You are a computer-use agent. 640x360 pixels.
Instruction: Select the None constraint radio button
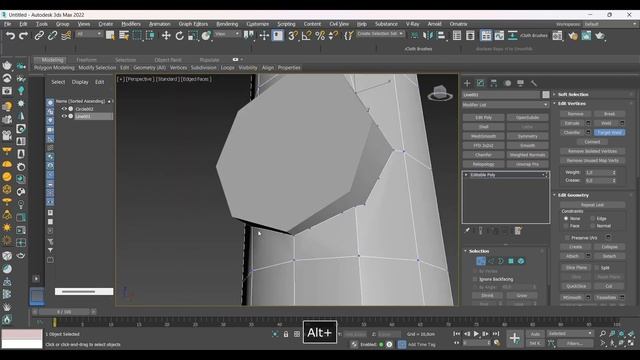point(566,218)
